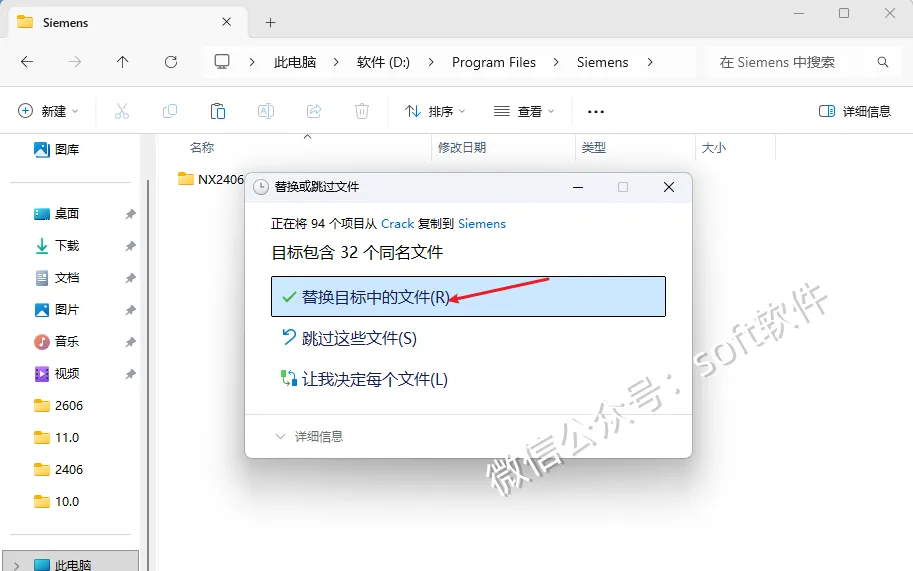Click the Paste clipboard icon
Screen dimensions: 913x571
[x=218, y=111]
